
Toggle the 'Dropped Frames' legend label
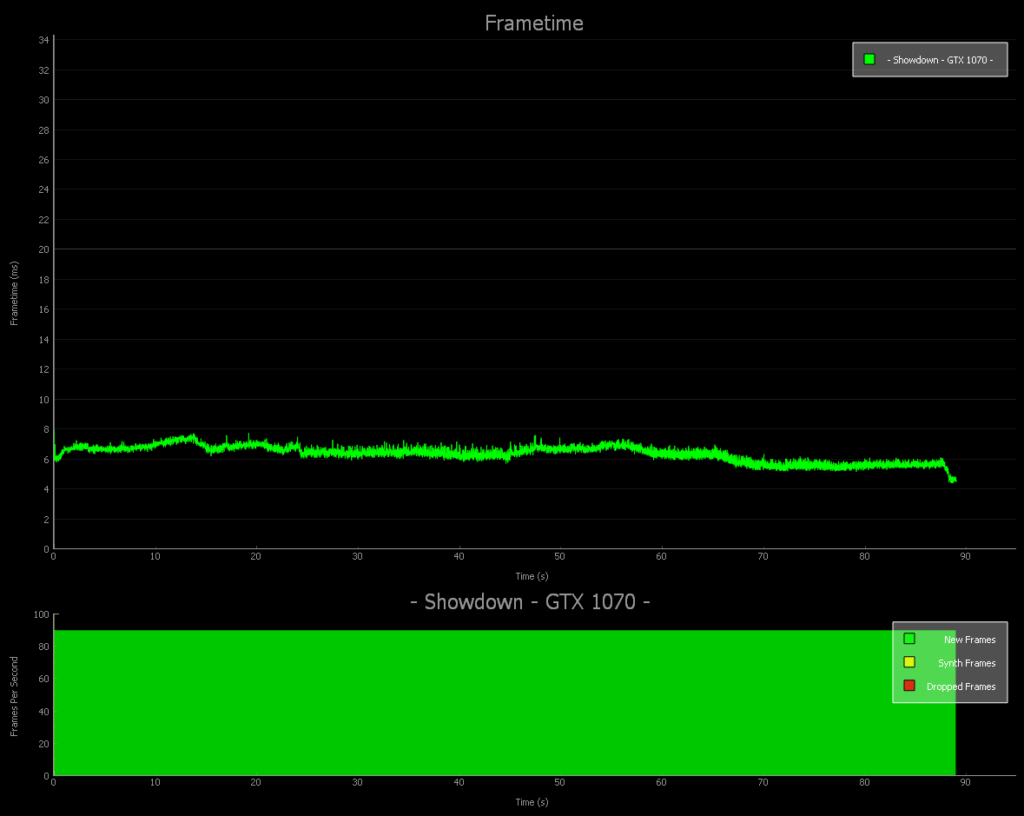[961, 687]
